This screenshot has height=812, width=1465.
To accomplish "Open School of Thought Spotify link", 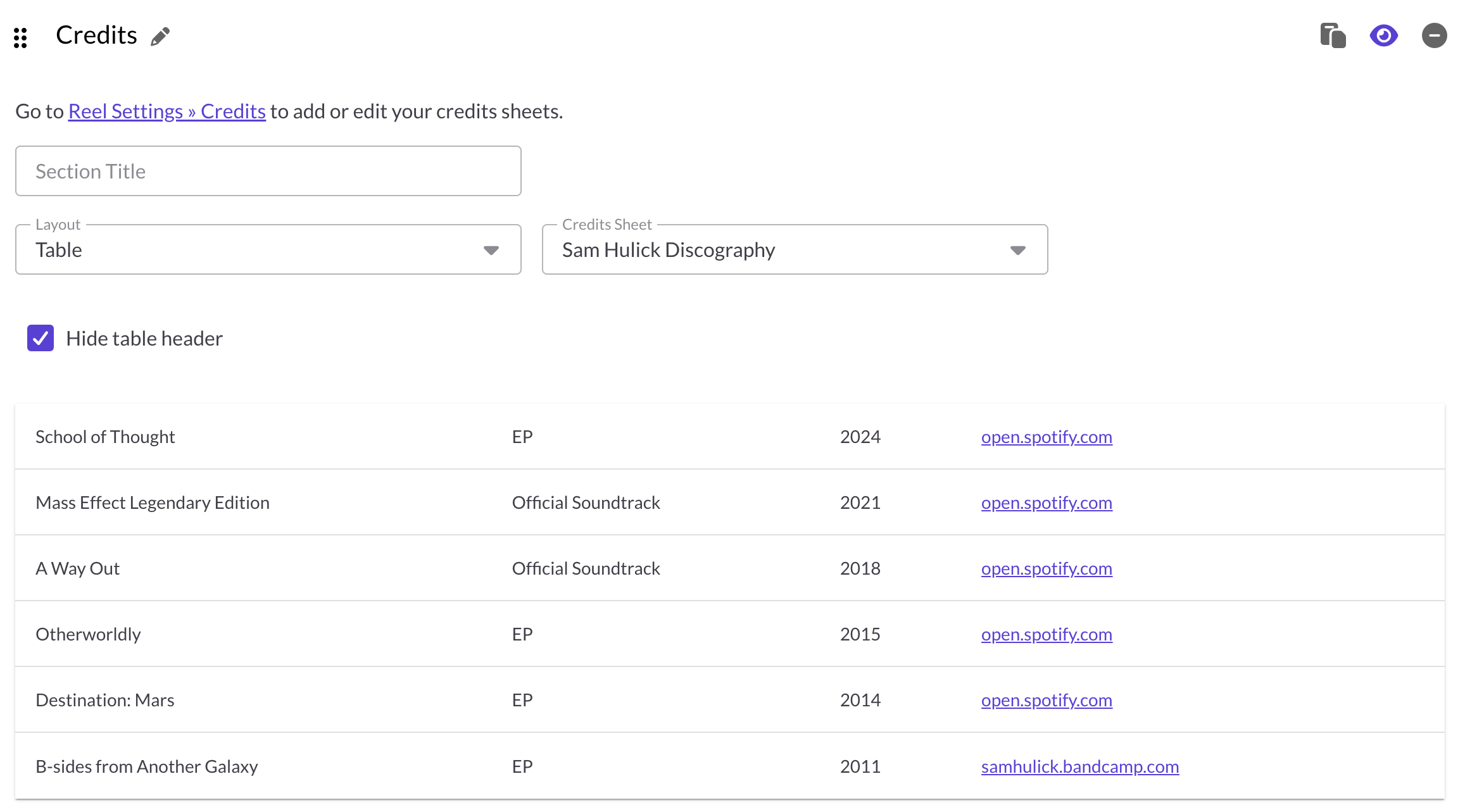I will (1047, 437).
